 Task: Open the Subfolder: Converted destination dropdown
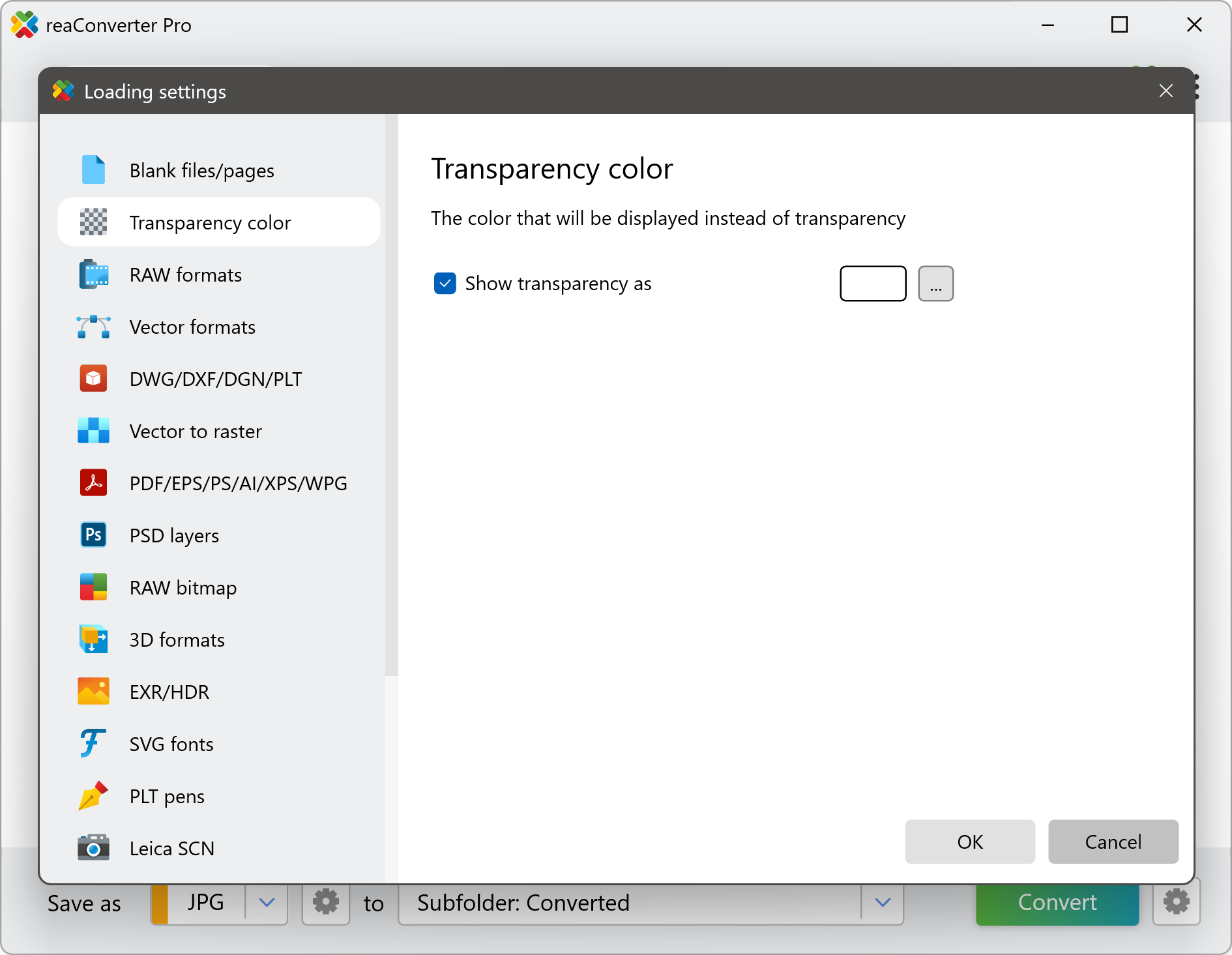click(883, 903)
